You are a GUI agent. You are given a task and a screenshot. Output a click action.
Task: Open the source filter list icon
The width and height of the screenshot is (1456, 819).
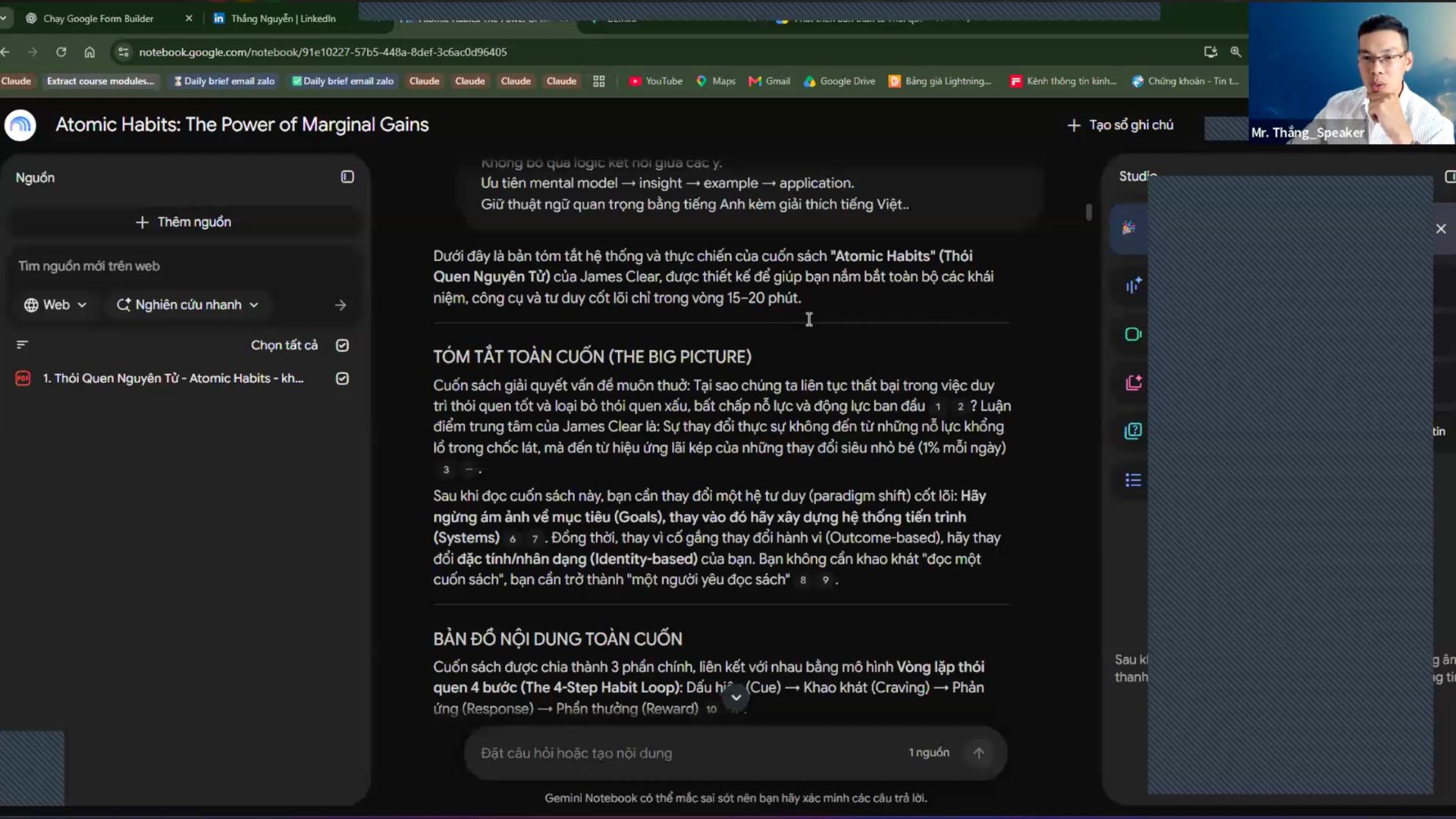[x=22, y=344]
